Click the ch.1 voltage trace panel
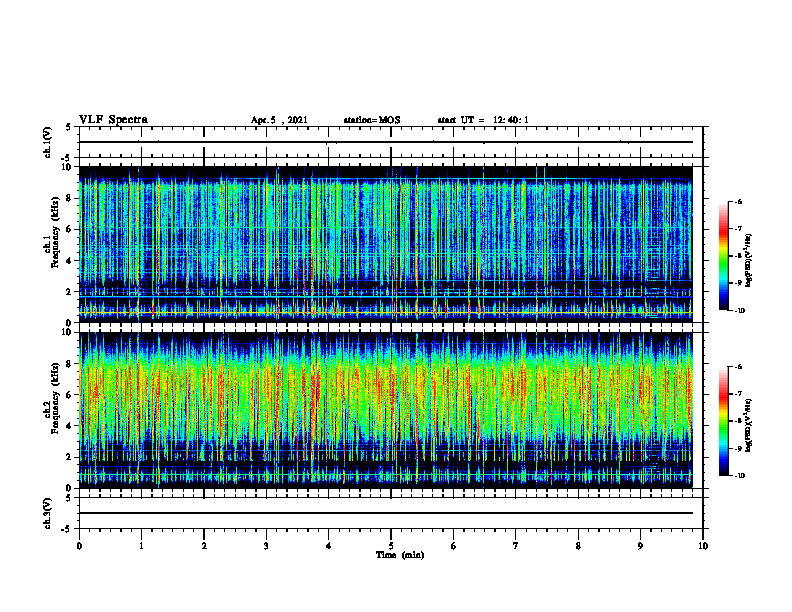The image size is (792, 612). coord(391,142)
